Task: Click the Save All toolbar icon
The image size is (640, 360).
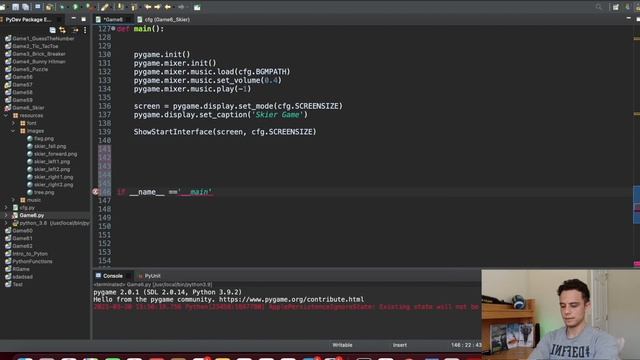Action: pos(25,7)
